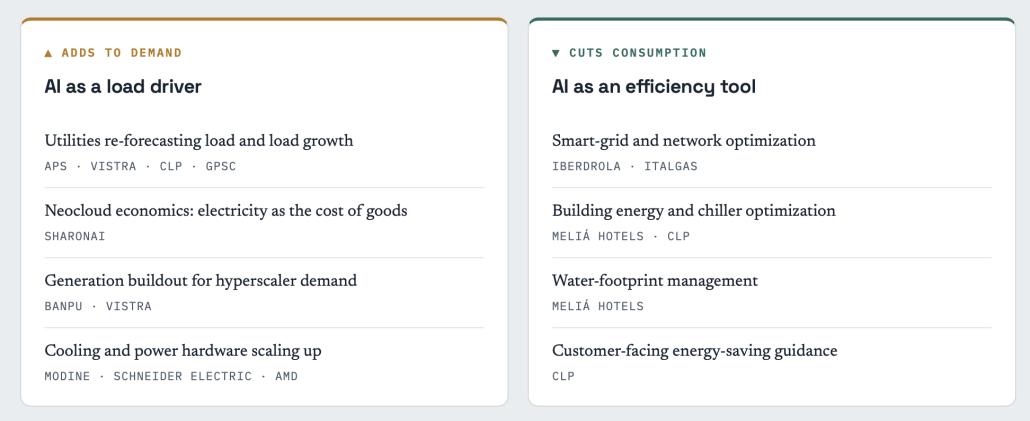The height and width of the screenshot is (421, 1030).
Task: Click the SCHNEIDER ELECTRIC company tag
Action: (183, 377)
